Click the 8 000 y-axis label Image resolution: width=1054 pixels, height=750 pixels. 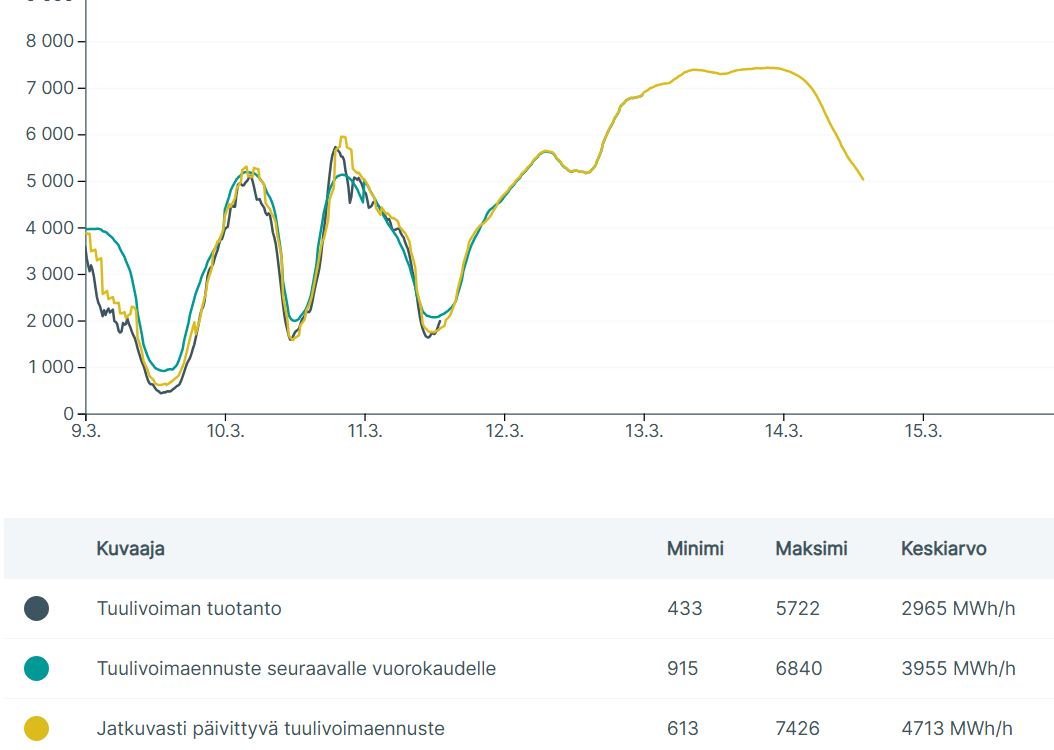(47, 41)
